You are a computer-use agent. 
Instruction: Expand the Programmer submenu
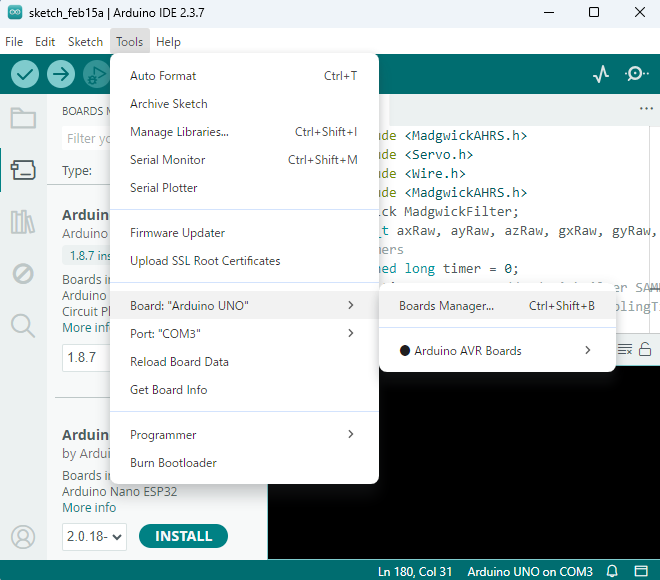click(244, 435)
